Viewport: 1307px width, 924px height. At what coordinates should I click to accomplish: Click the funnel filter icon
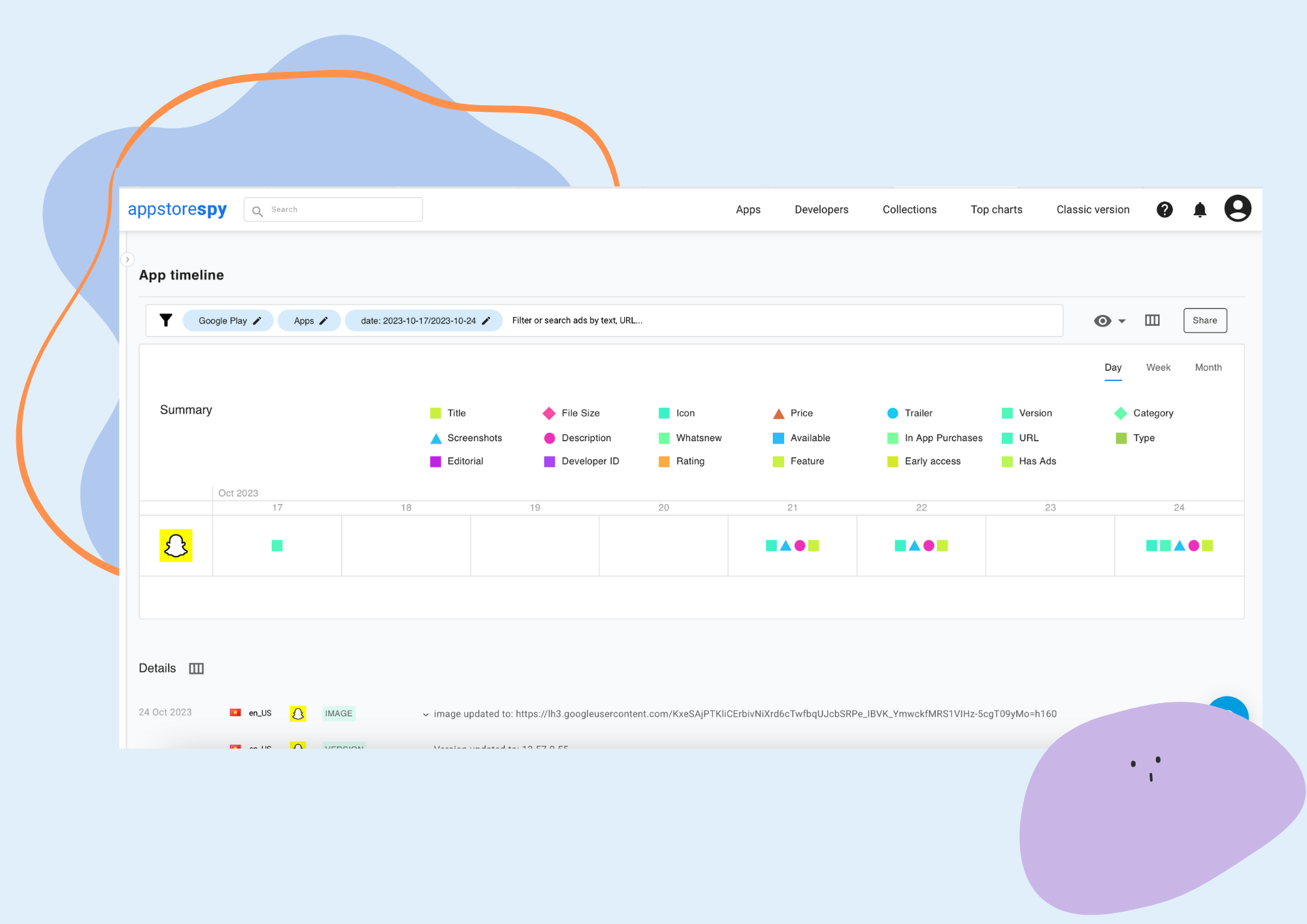point(166,320)
